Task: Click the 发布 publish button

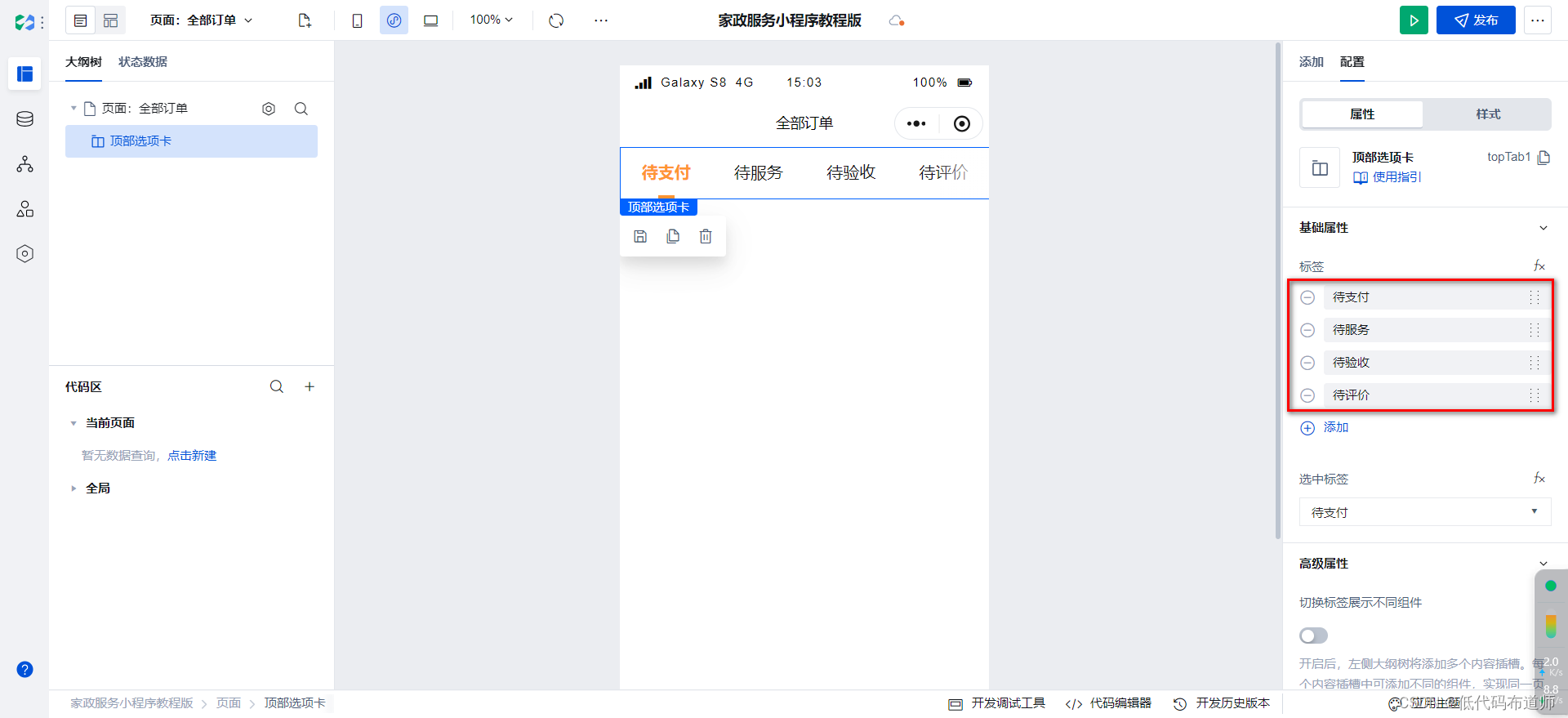Action: 1476,20
